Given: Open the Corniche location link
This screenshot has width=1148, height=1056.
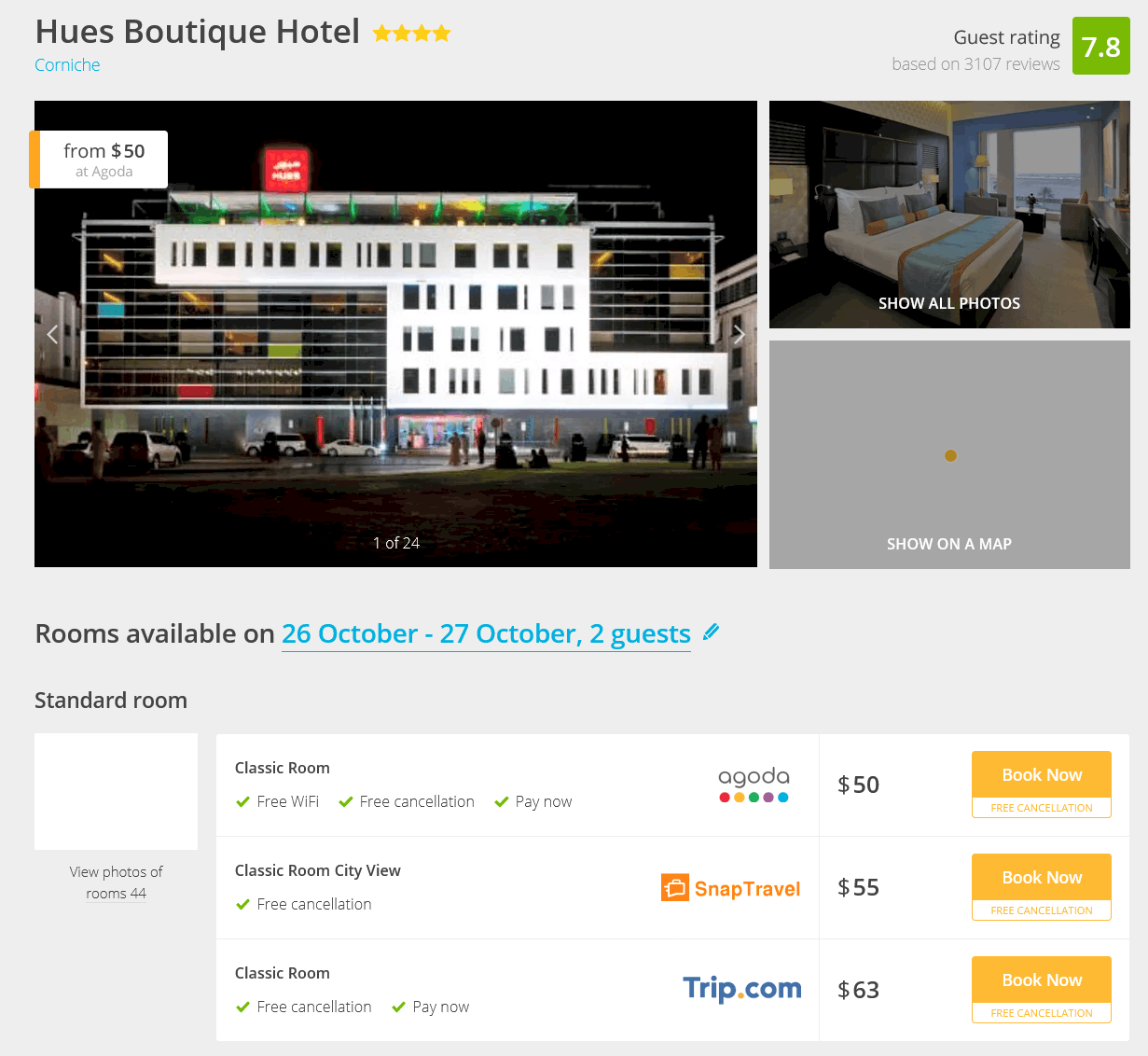Looking at the screenshot, I should click(x=67, y=64).
